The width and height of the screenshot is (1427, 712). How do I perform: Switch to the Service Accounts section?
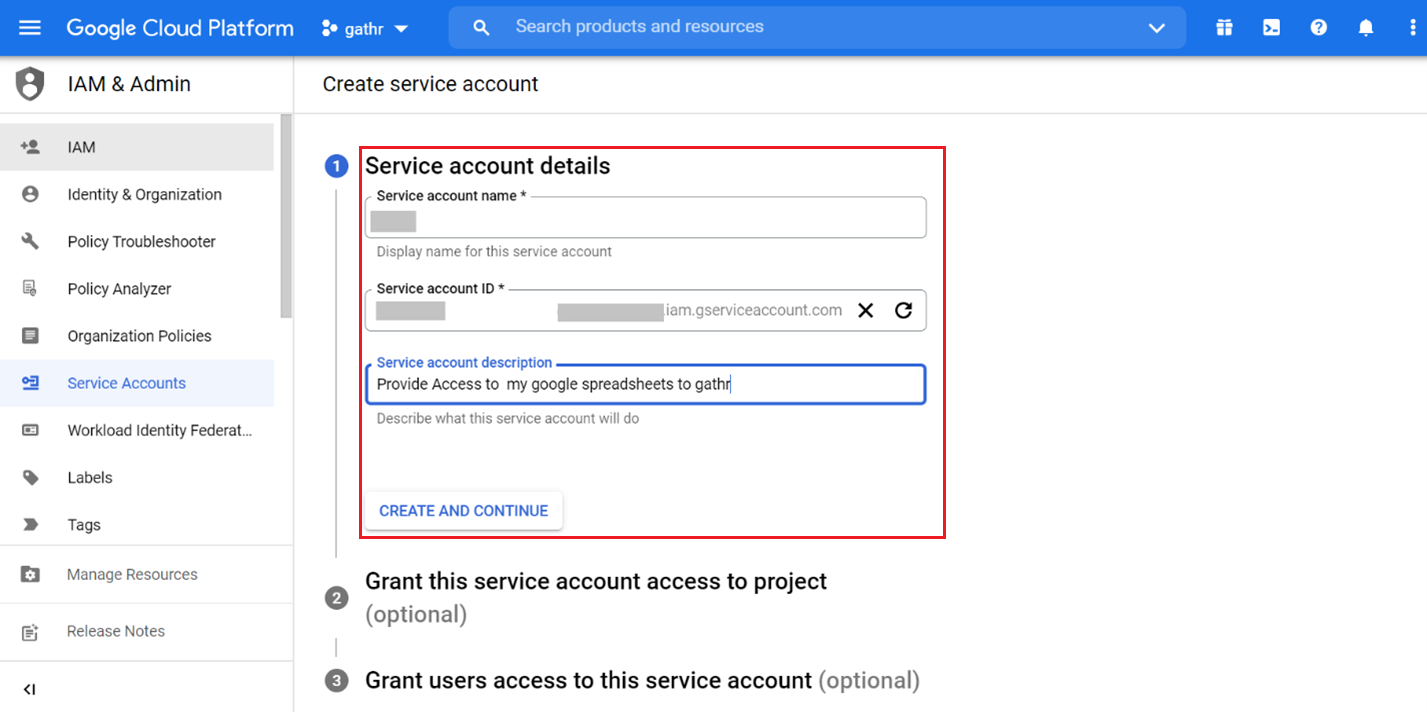pos(125,383)
